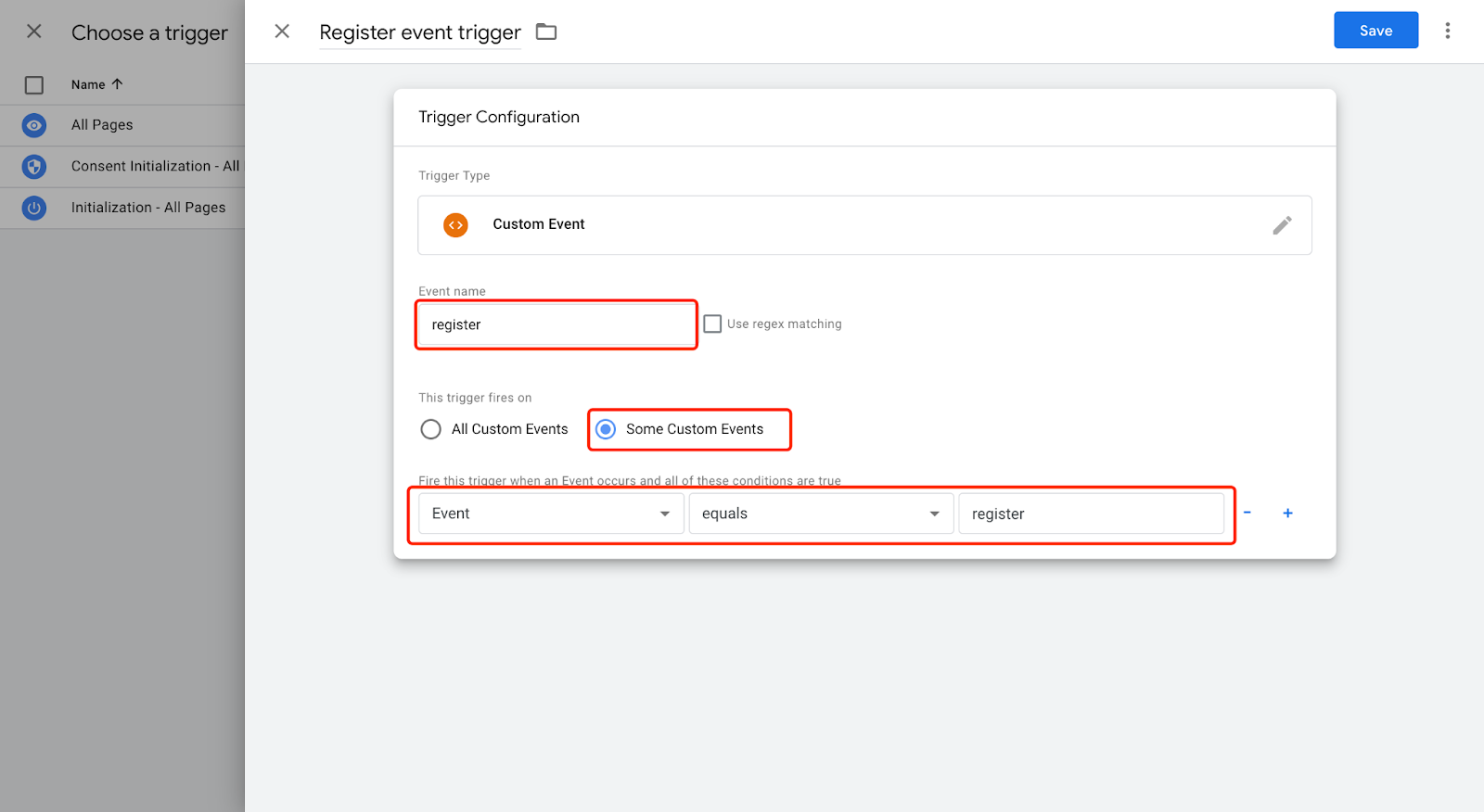Image resolution: width=1484 pixels, height=812 pixels.
Task: Close the Register event trigger panel
Action: click(x=282, y=32)
